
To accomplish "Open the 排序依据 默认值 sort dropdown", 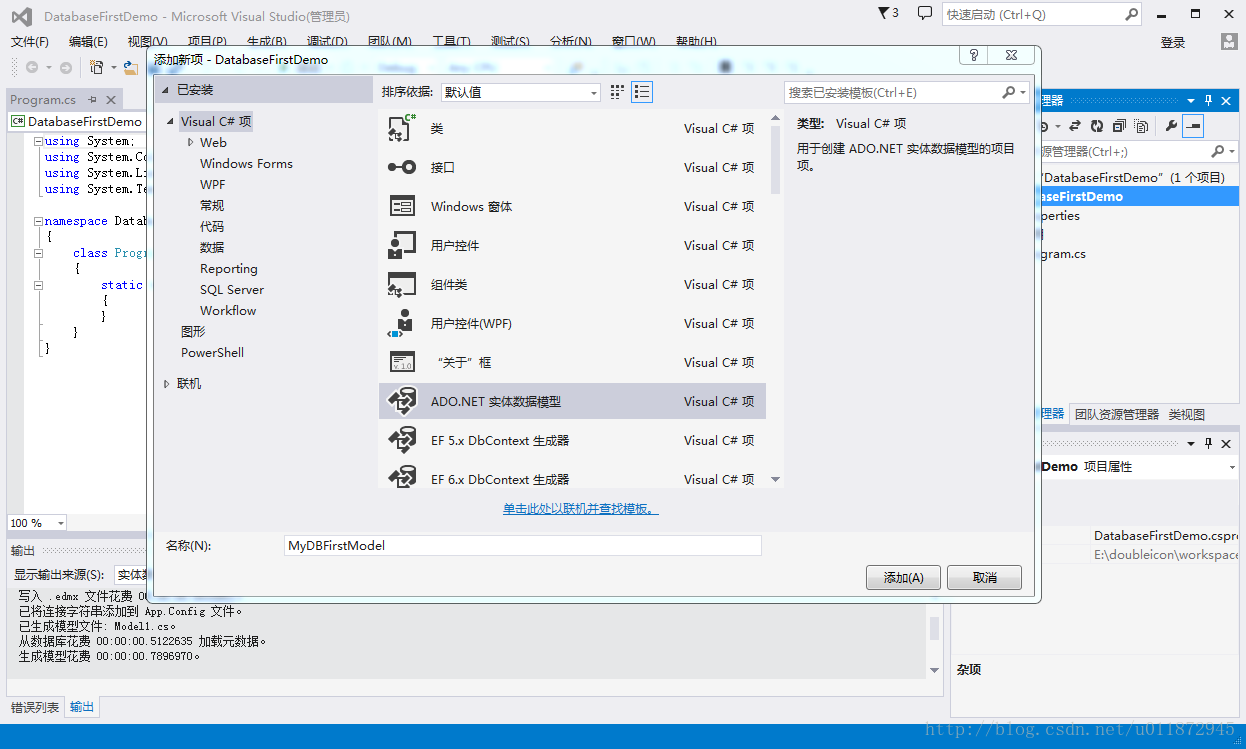I will point(520,92).
